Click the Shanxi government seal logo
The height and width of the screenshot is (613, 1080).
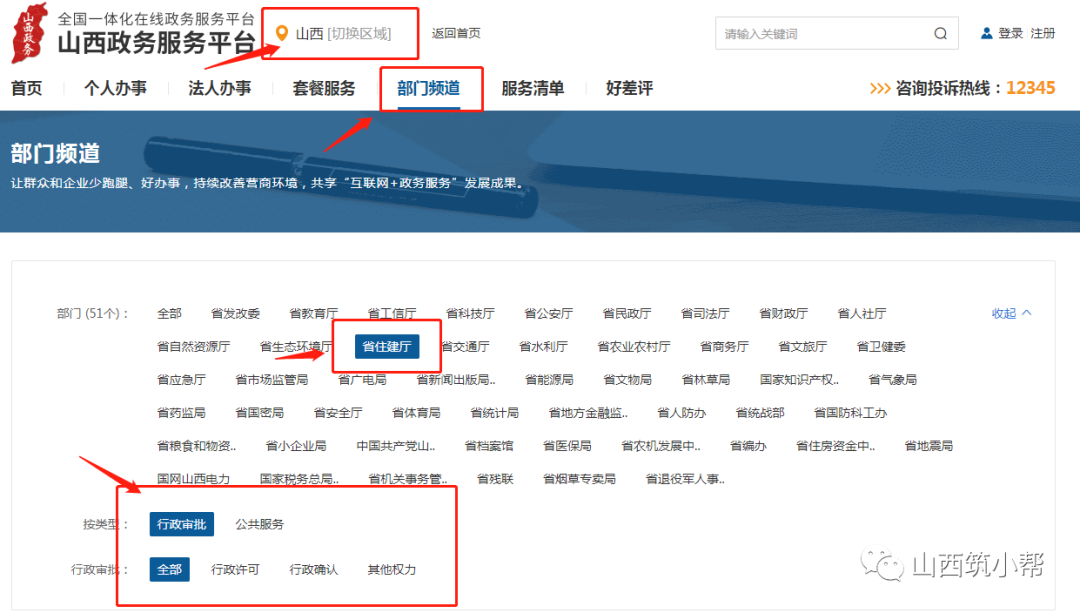tap(28, 32)
